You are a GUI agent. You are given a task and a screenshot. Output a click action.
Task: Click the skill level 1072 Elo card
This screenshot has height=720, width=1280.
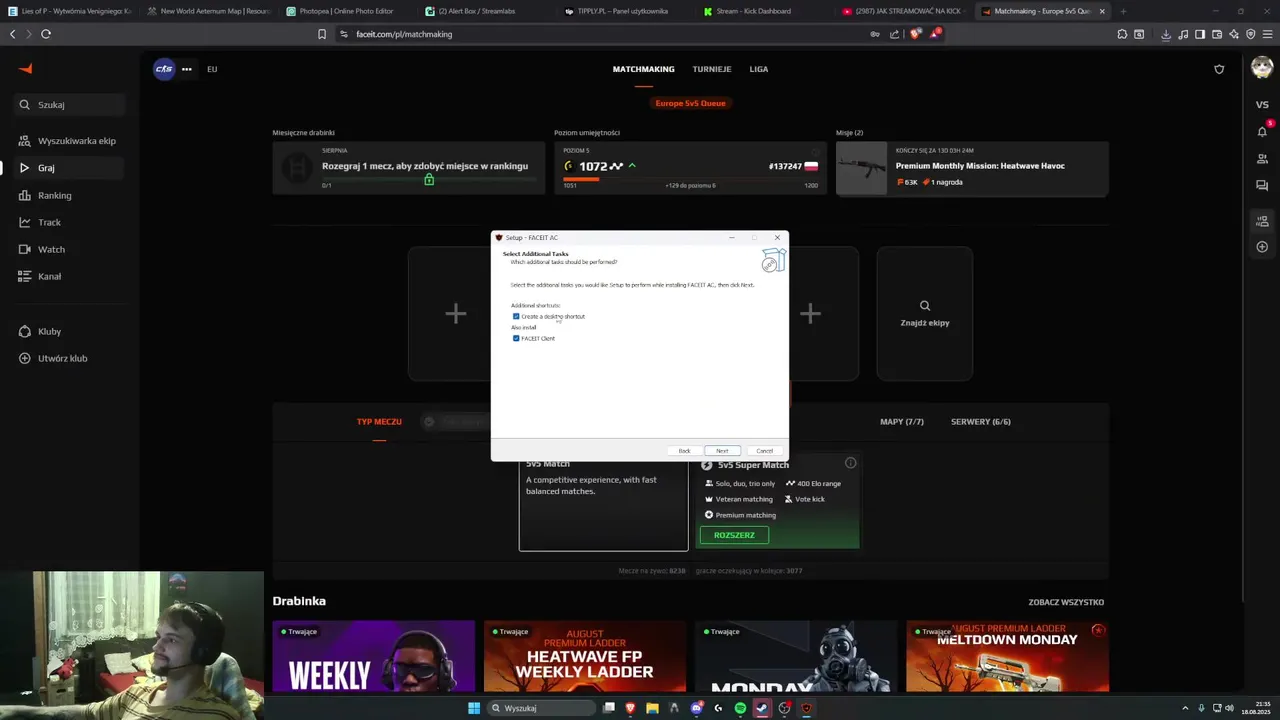click(x=690, y=168)
